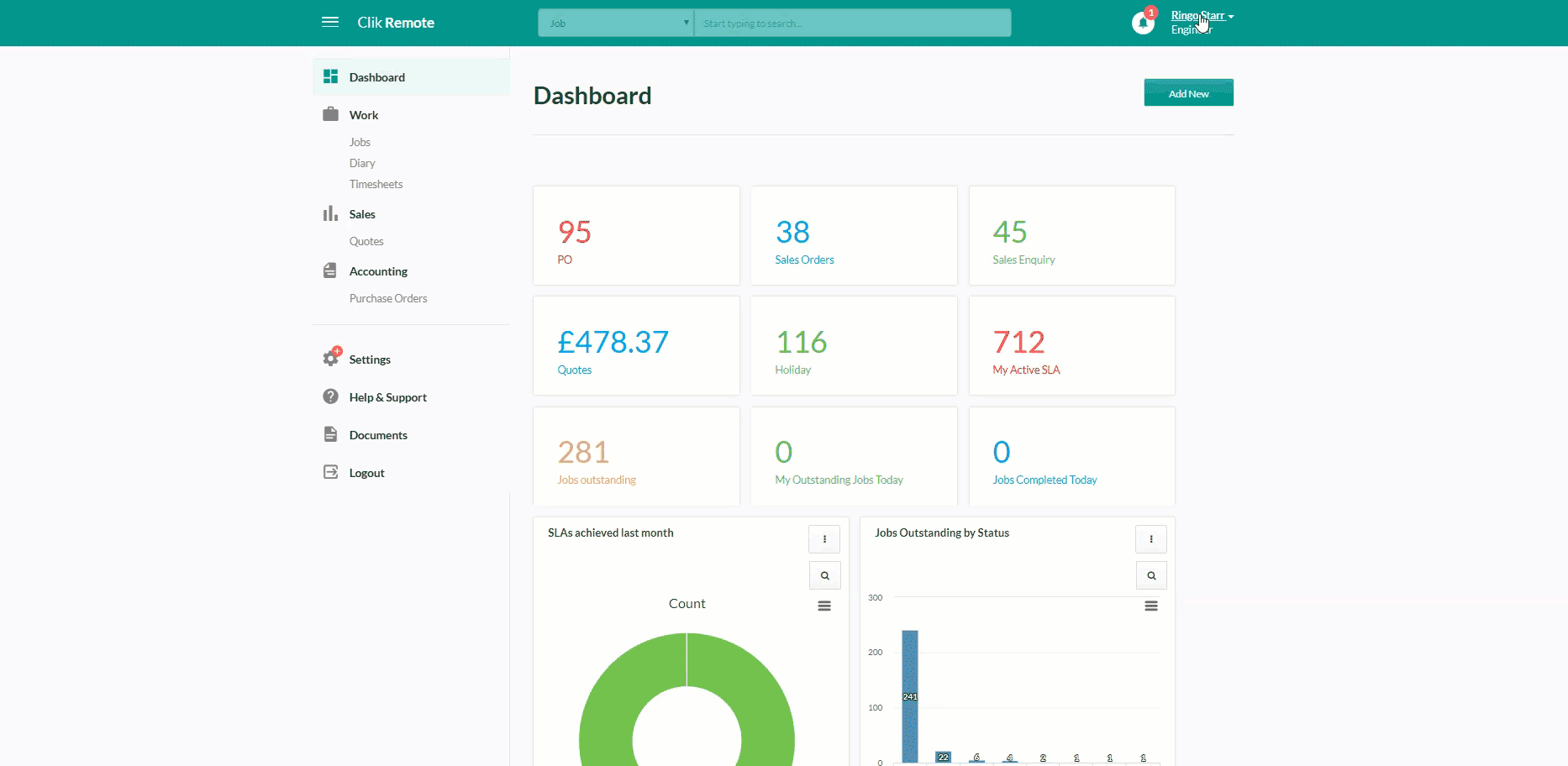1568x766 pixels.
Task: Open chart export menu on Count donut chart
Action: click(x=824, y=606)
